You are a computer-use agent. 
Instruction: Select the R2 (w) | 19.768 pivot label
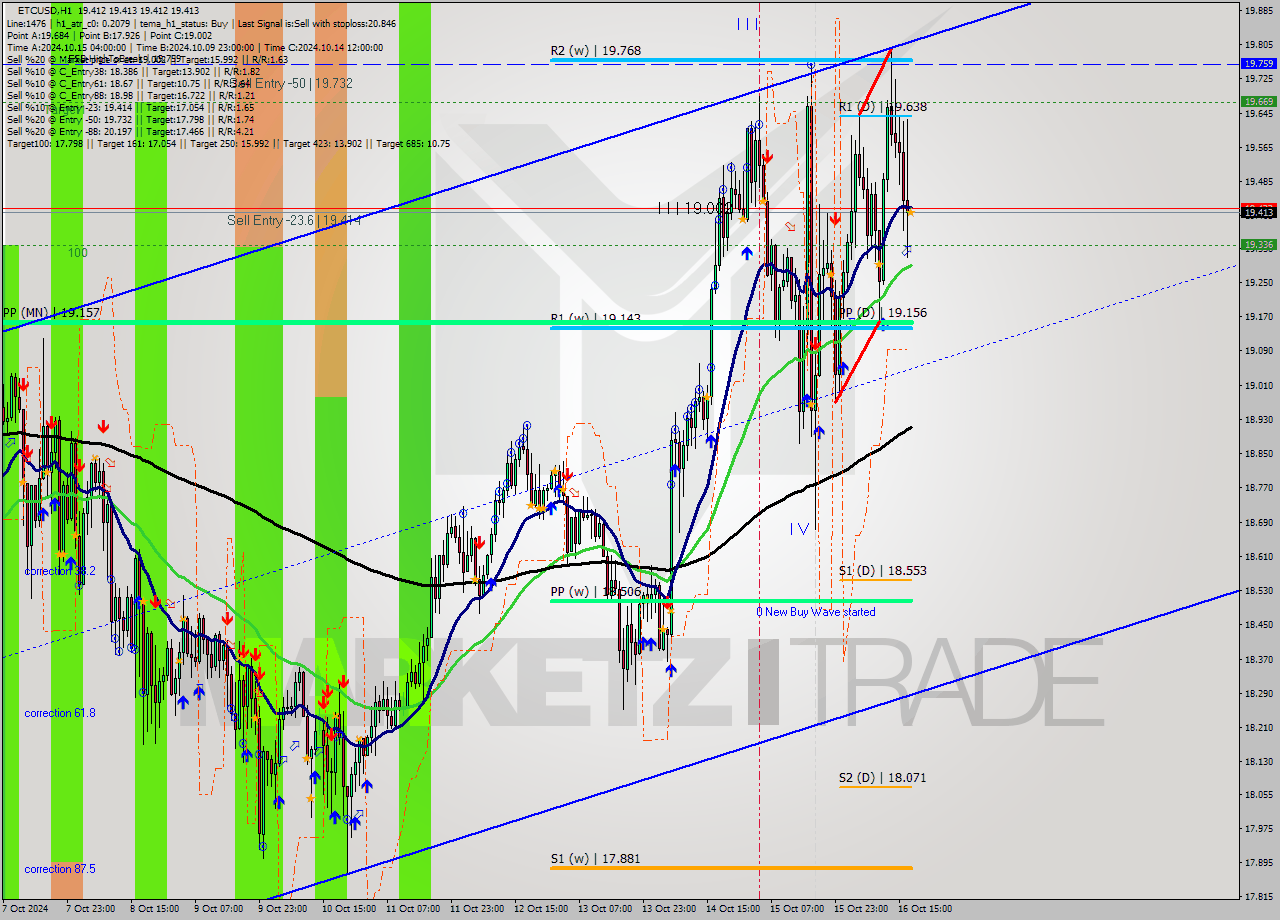point(595,51)
